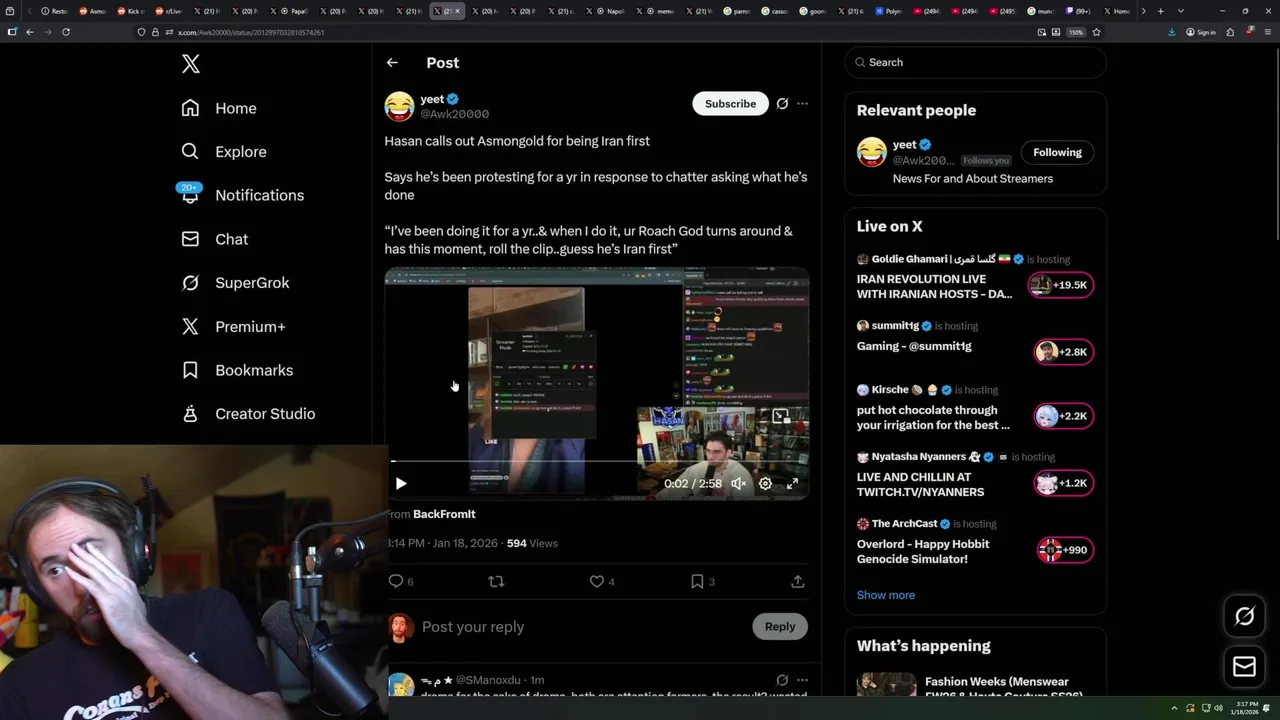Reload the page in the browser
This screenshot has width=1280, height=720.
(x=66, y=32)
